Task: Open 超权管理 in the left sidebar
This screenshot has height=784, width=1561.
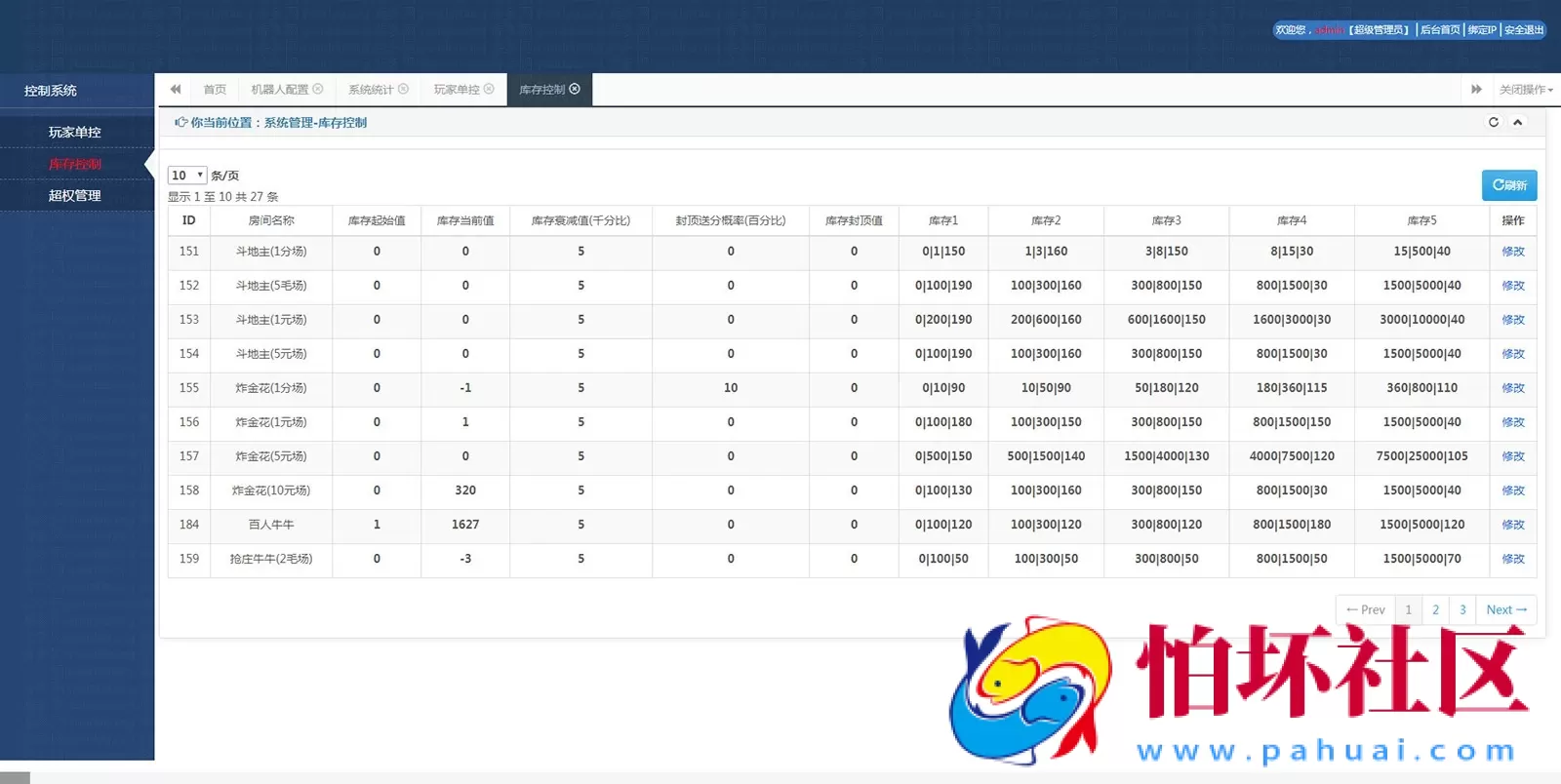Action: pyautogui.click(x=75, y=195)
